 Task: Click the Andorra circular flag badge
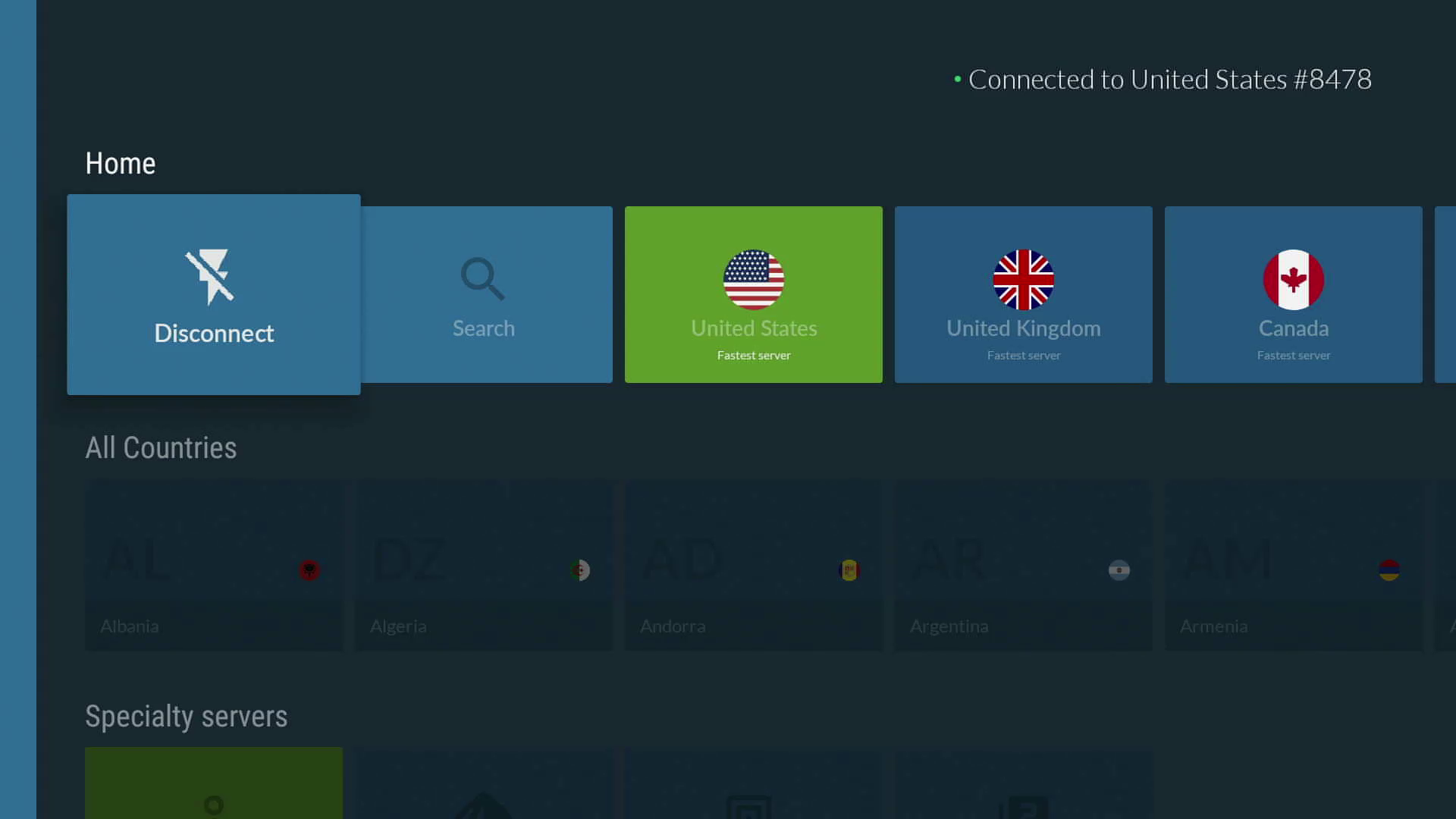coord(849,570)
